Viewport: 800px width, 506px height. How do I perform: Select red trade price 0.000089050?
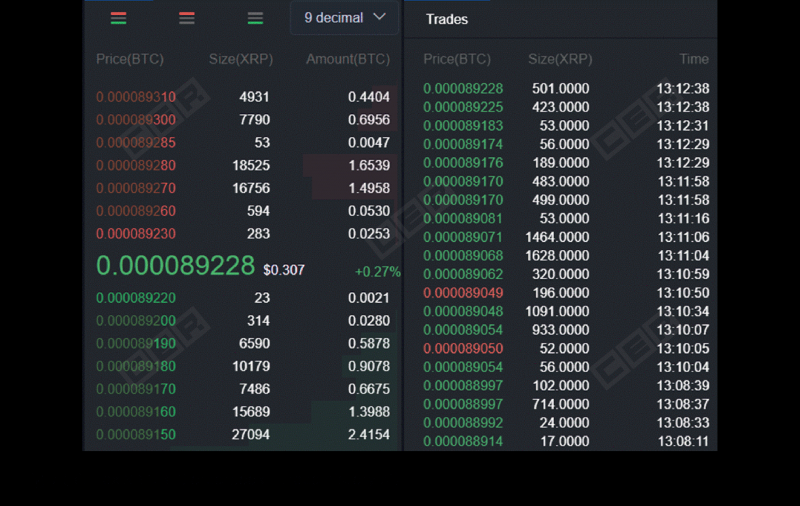tap(463, 349)
